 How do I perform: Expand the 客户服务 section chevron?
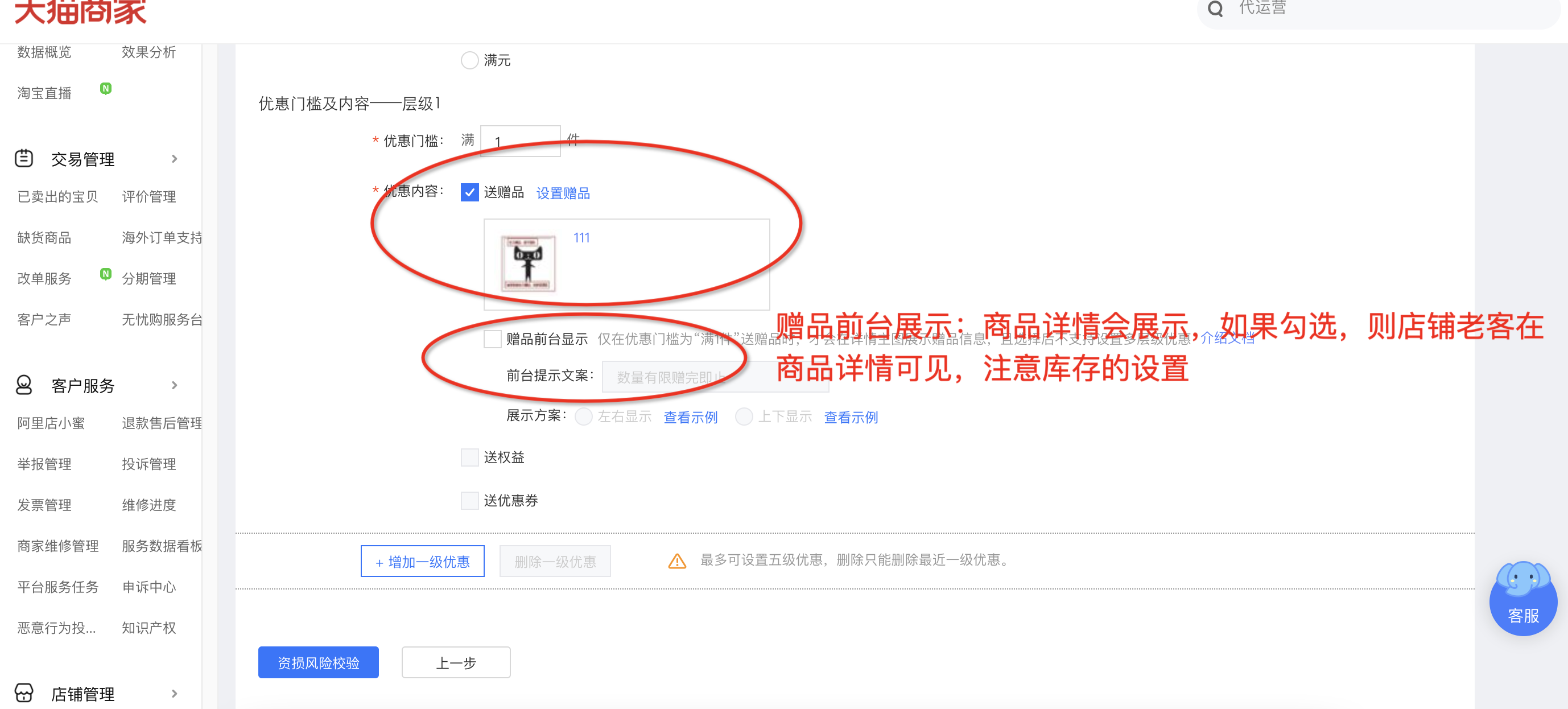point(175,385)
